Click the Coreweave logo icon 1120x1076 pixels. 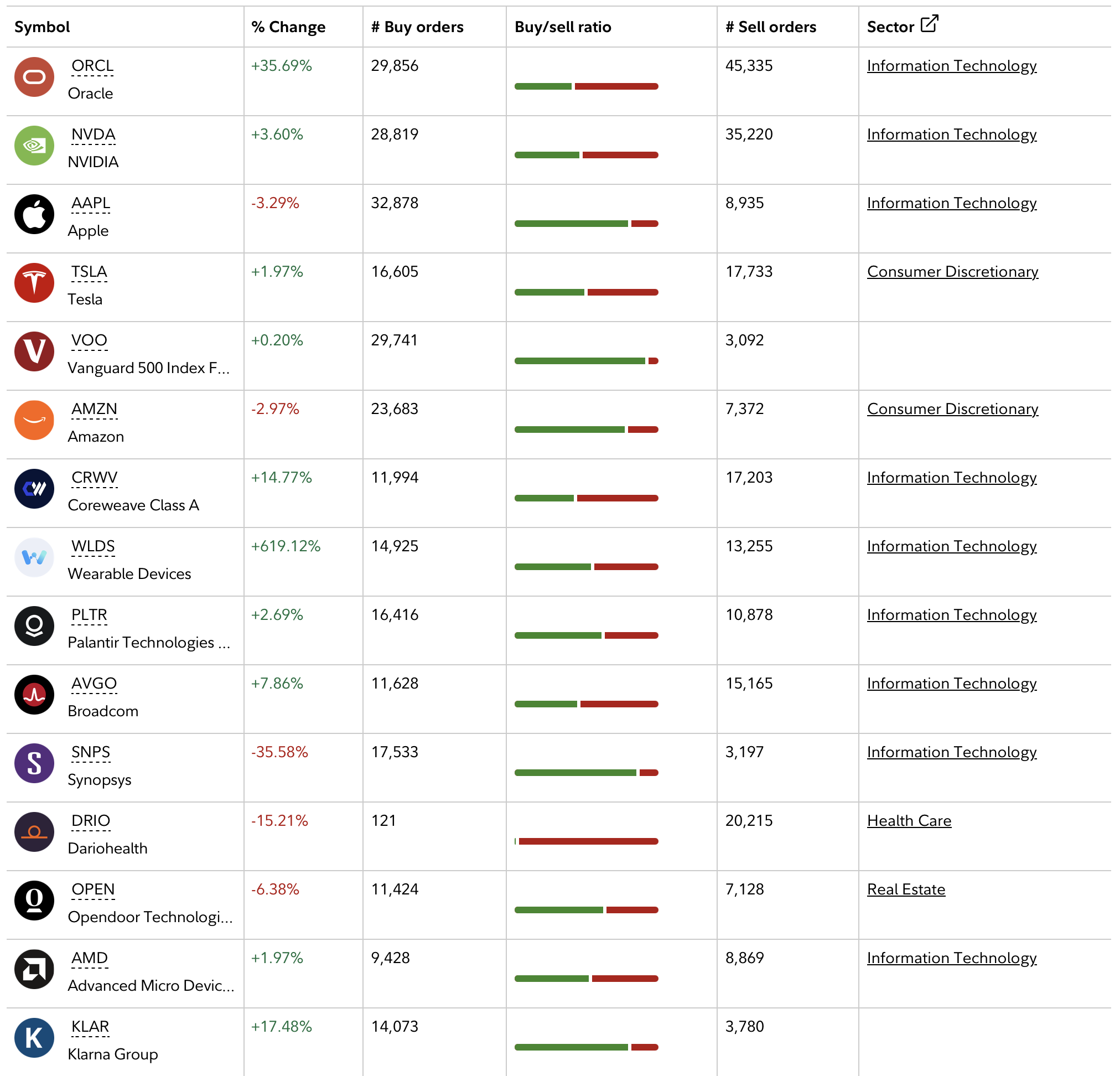click(34, 489)
